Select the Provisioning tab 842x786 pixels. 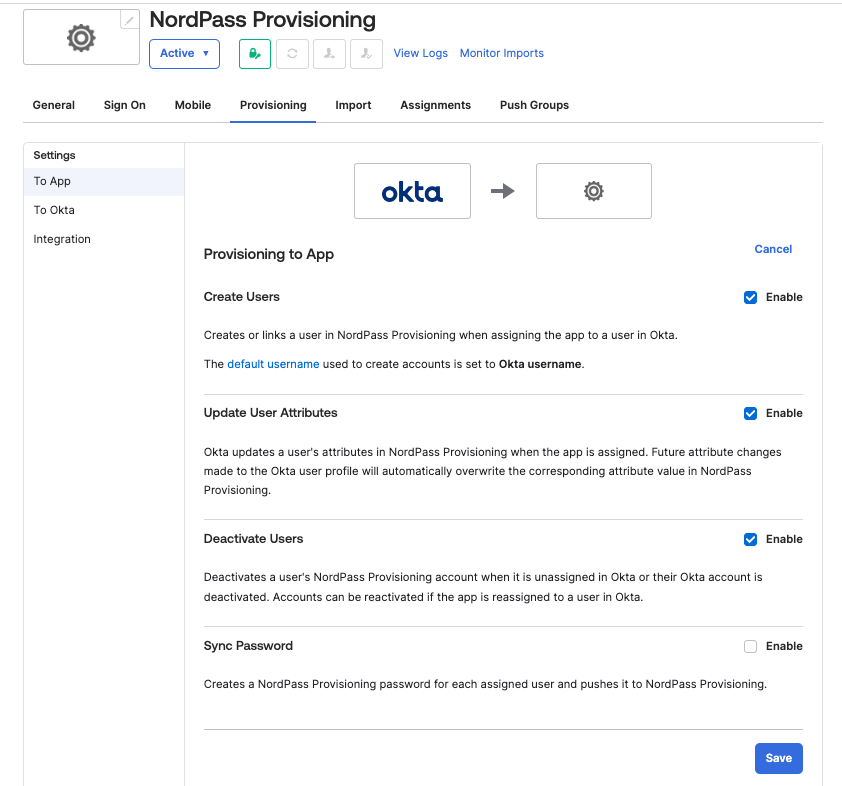pos(273,105)
